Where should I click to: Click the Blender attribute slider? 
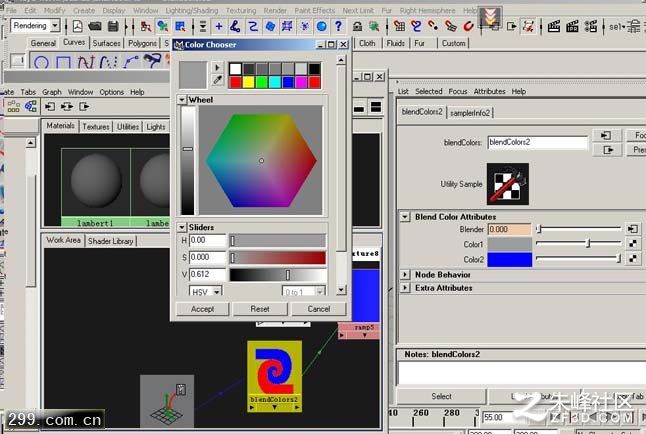click(579, 228)
